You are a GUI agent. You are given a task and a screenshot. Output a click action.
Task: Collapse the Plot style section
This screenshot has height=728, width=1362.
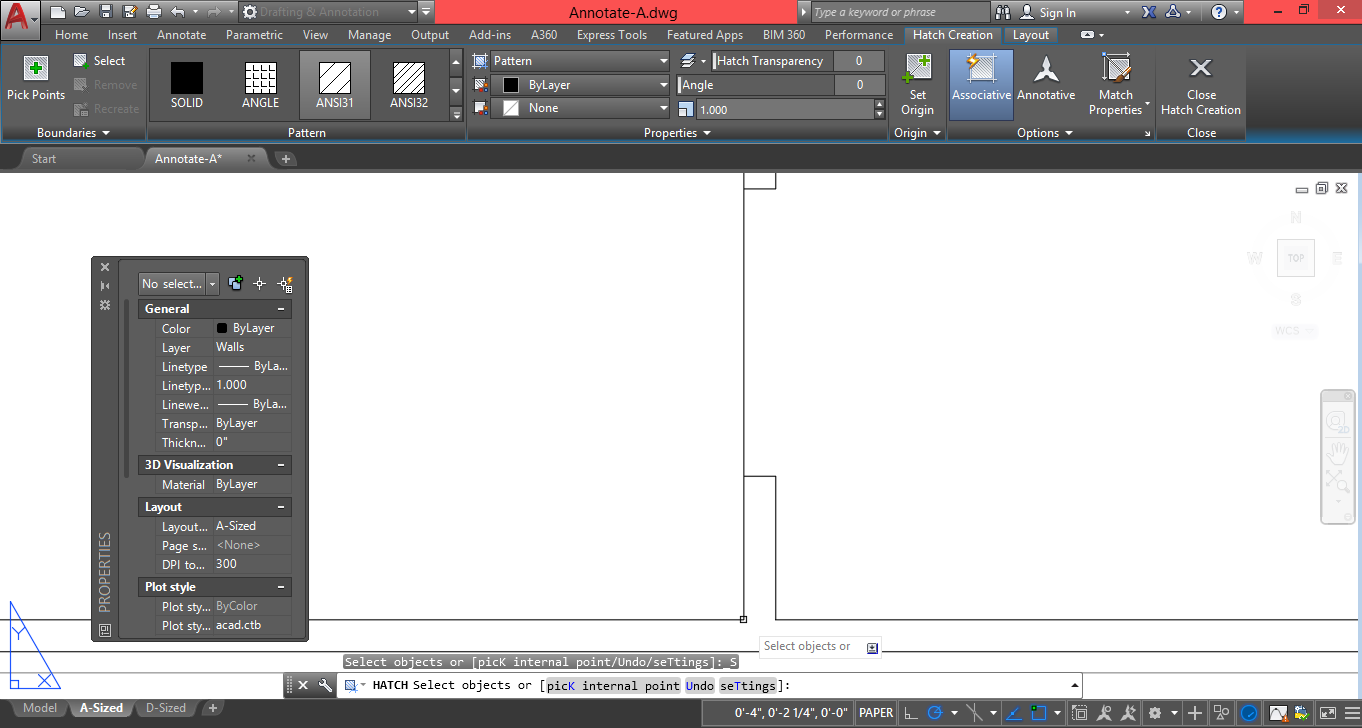283,587
